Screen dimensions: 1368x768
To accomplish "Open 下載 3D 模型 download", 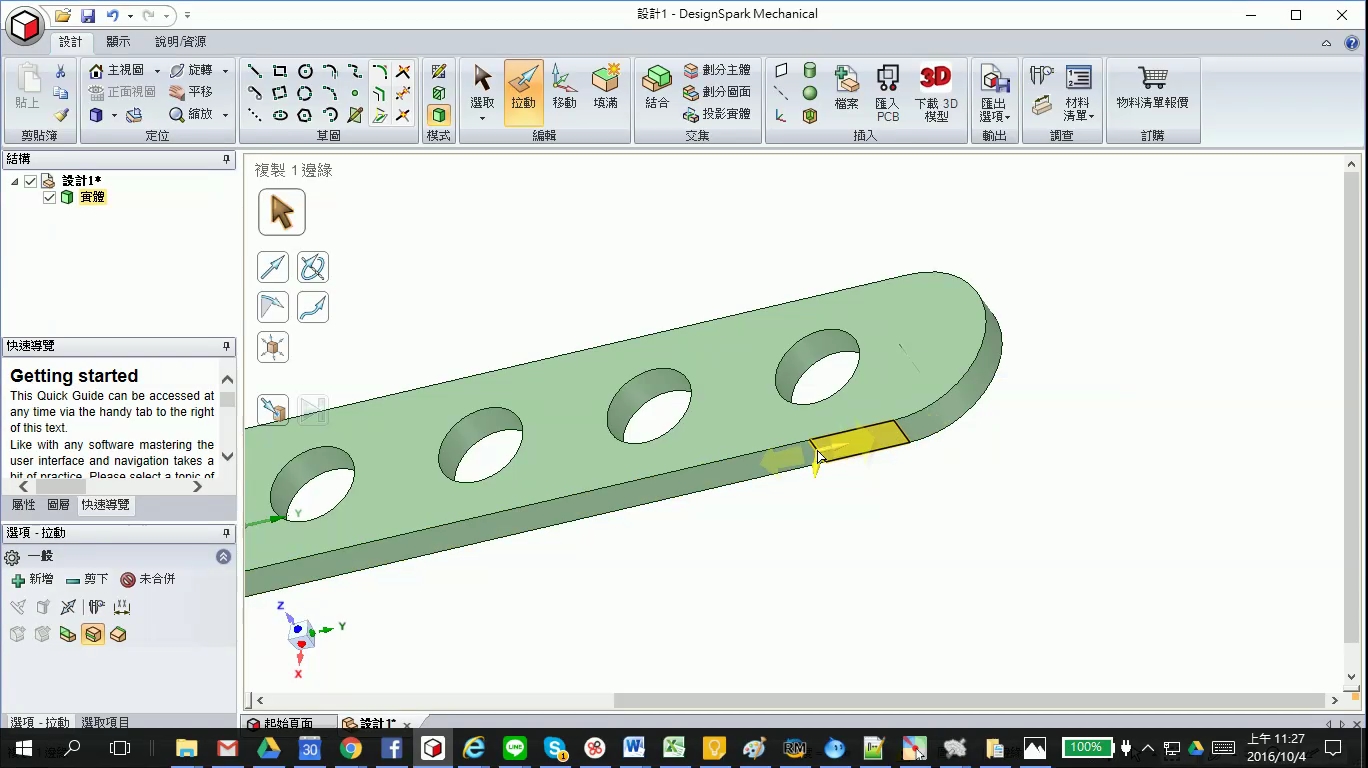I will click(936, 91).
